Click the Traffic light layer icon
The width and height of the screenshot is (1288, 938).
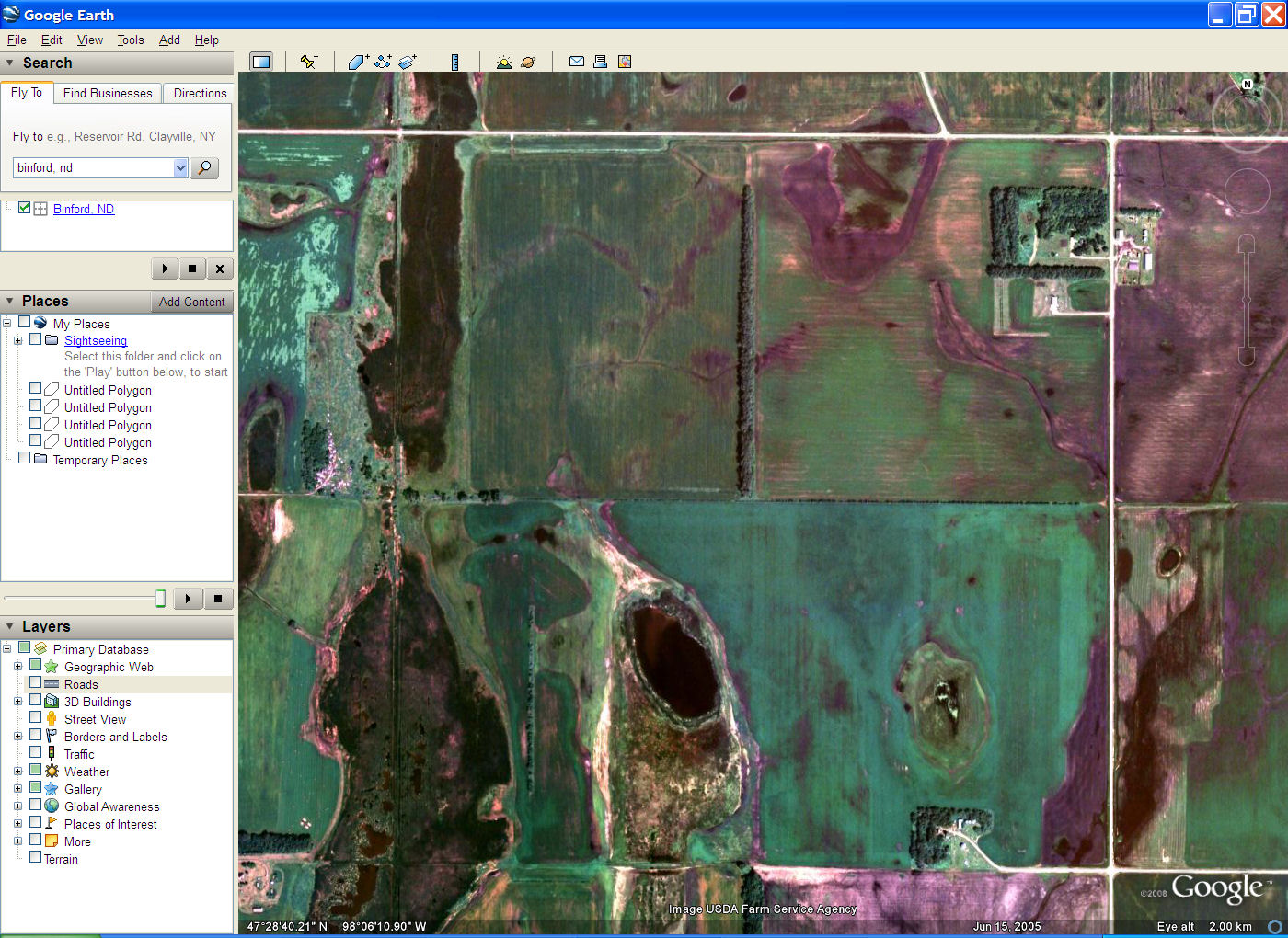click(52, 753)
